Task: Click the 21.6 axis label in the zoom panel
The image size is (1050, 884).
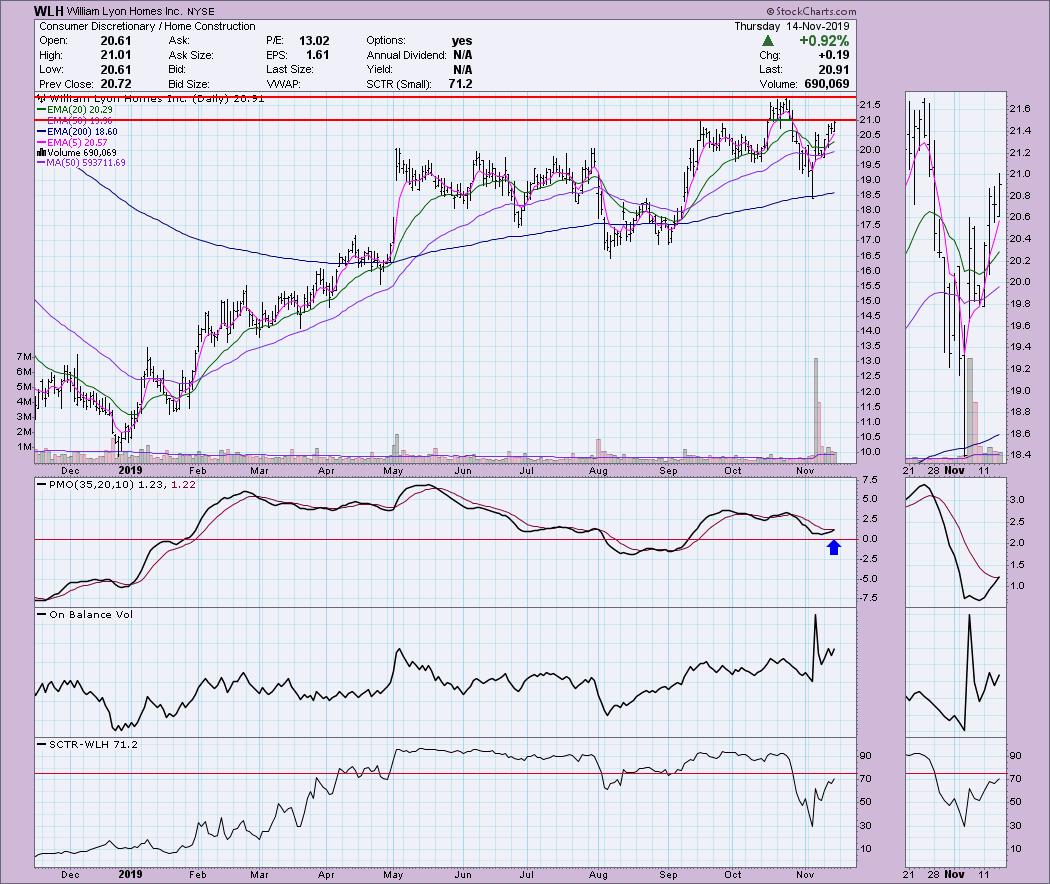Action: [1019, 108]
